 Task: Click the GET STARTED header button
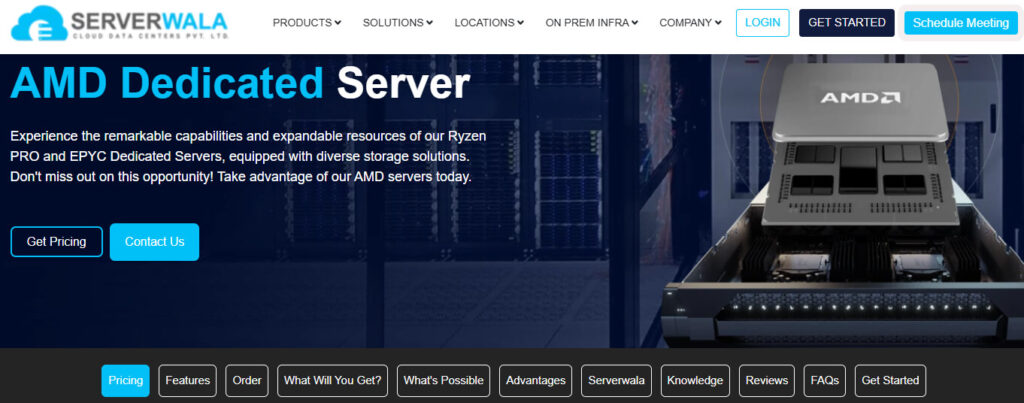(x=846, y=23)
